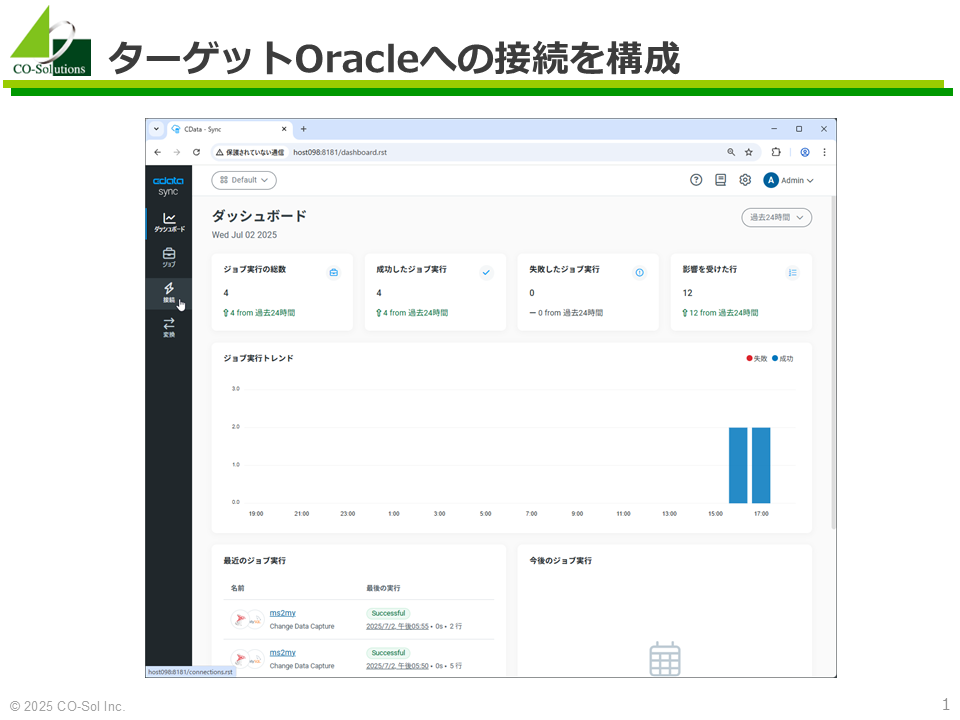The height and width of the screenshot is (720, 960).
Task: Toggle the bookmark star in the address bar
Action: pyautogui.click(x=748, y=152)
